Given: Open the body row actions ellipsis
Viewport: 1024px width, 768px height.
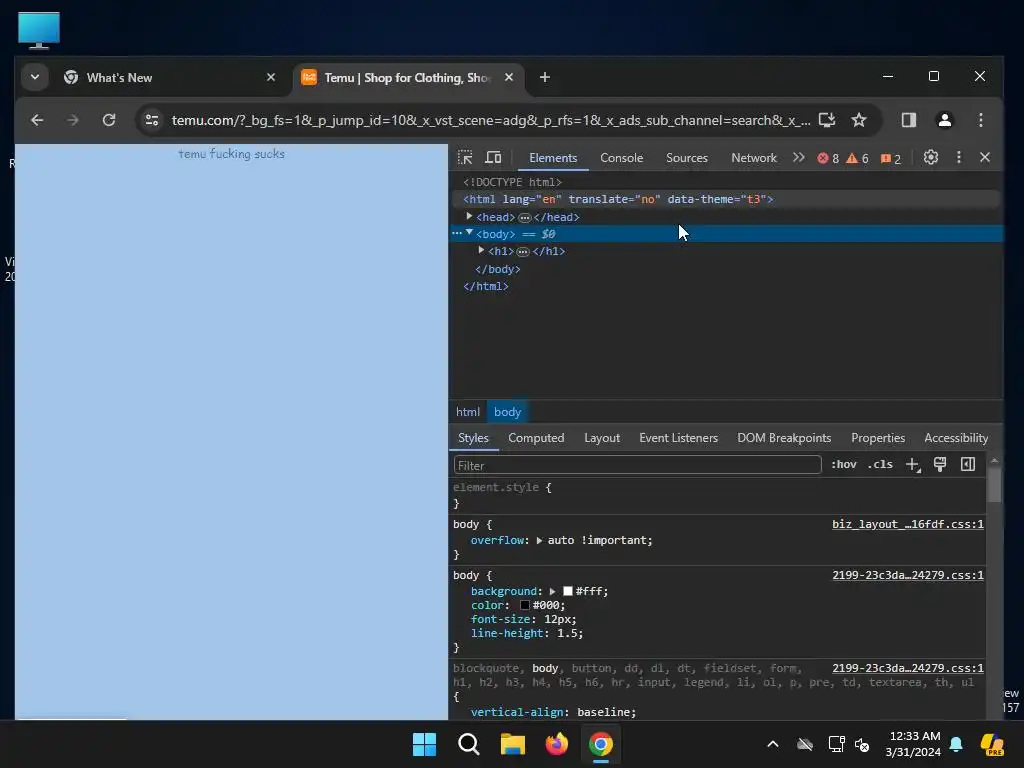Looking at the screenshot, I should [456, 233].
